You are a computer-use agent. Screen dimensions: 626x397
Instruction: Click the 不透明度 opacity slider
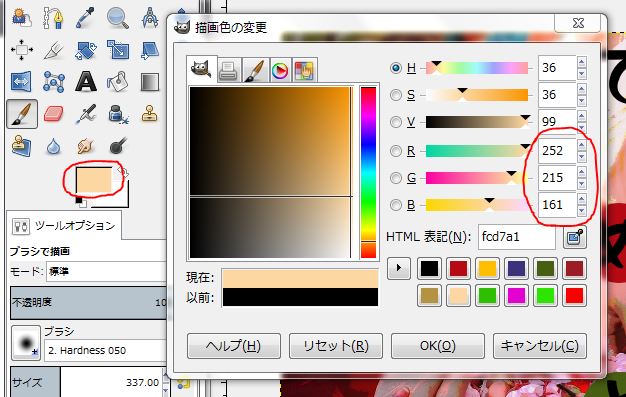[x=89, y=302]
